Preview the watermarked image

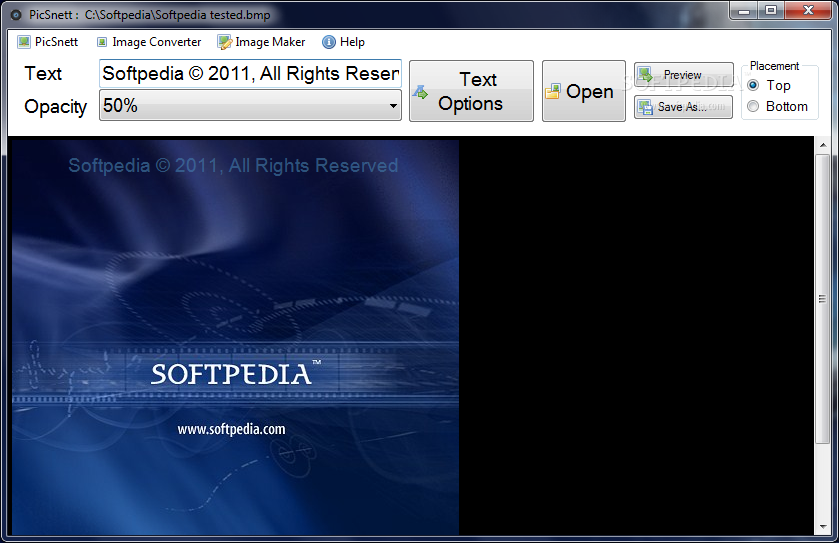[684, 74]
